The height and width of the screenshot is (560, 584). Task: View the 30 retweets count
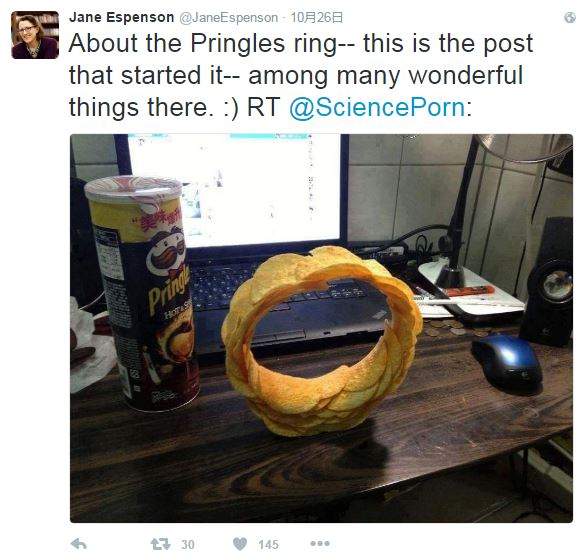pos(188,545)
